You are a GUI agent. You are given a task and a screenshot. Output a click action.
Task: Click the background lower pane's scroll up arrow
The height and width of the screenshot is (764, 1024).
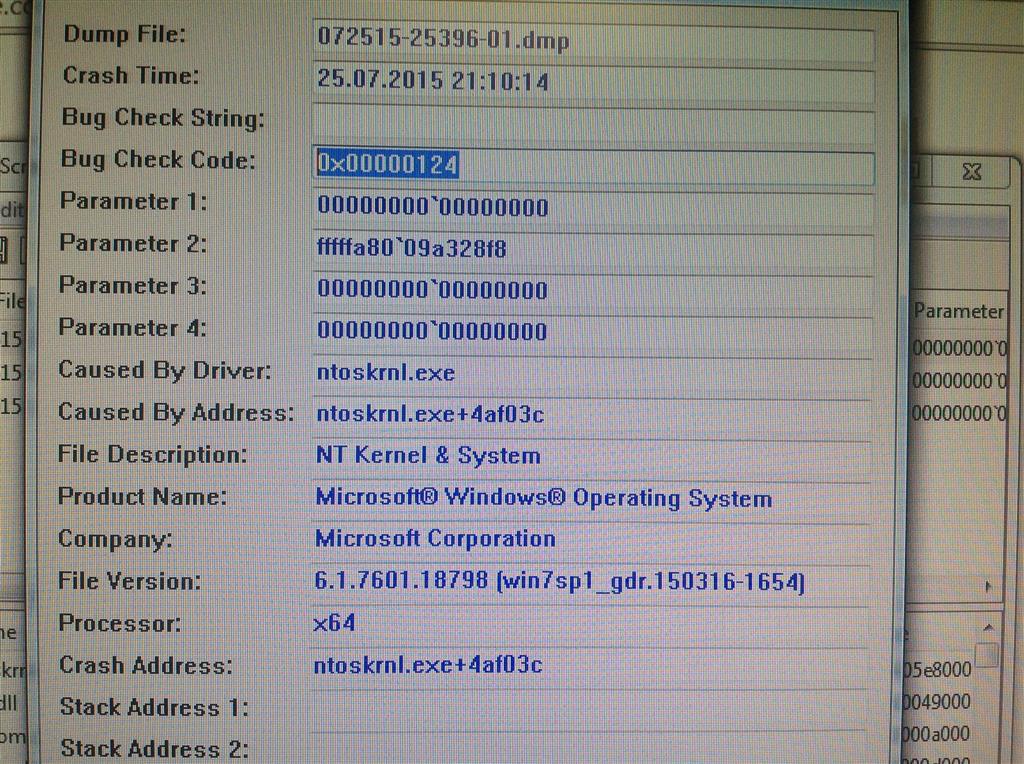pos(988,629)
